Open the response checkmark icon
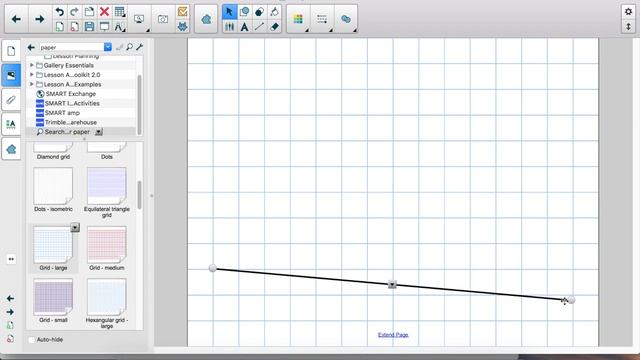The width and height of the screenshot is (640, 360). tap(182, 11)
